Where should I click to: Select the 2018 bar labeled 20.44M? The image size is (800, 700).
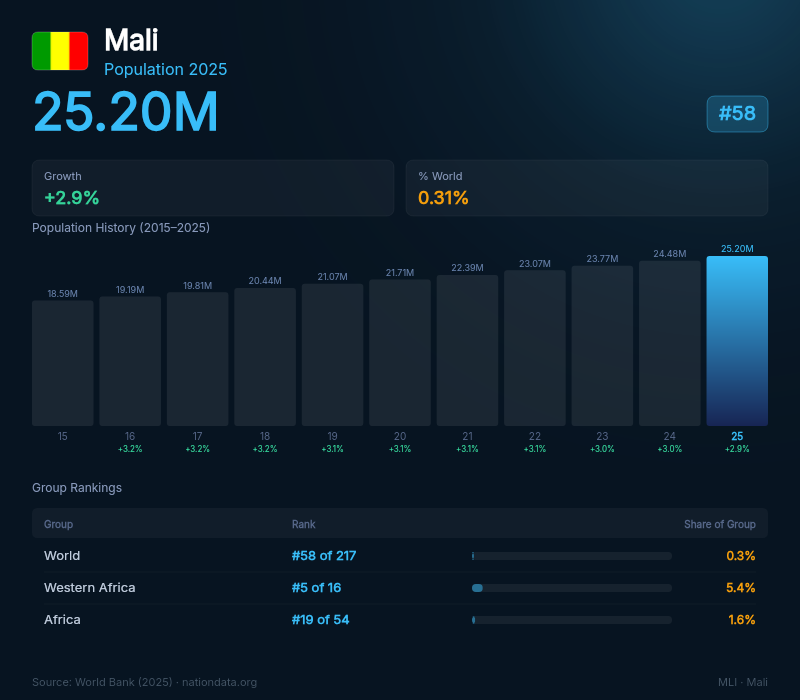[265, 357]
